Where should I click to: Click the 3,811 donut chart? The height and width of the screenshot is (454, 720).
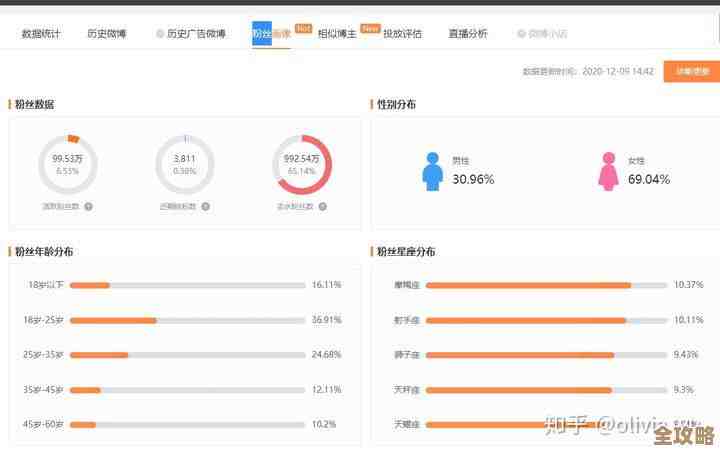coord(185,164)
